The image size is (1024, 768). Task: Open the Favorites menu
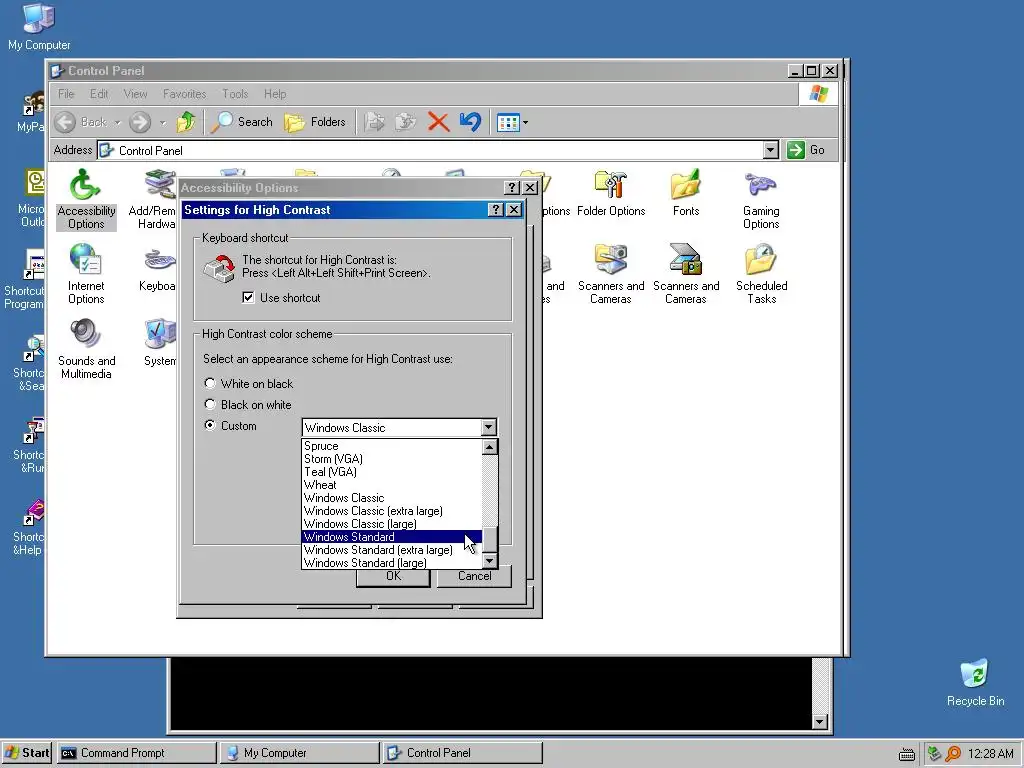tap(184, 94)
